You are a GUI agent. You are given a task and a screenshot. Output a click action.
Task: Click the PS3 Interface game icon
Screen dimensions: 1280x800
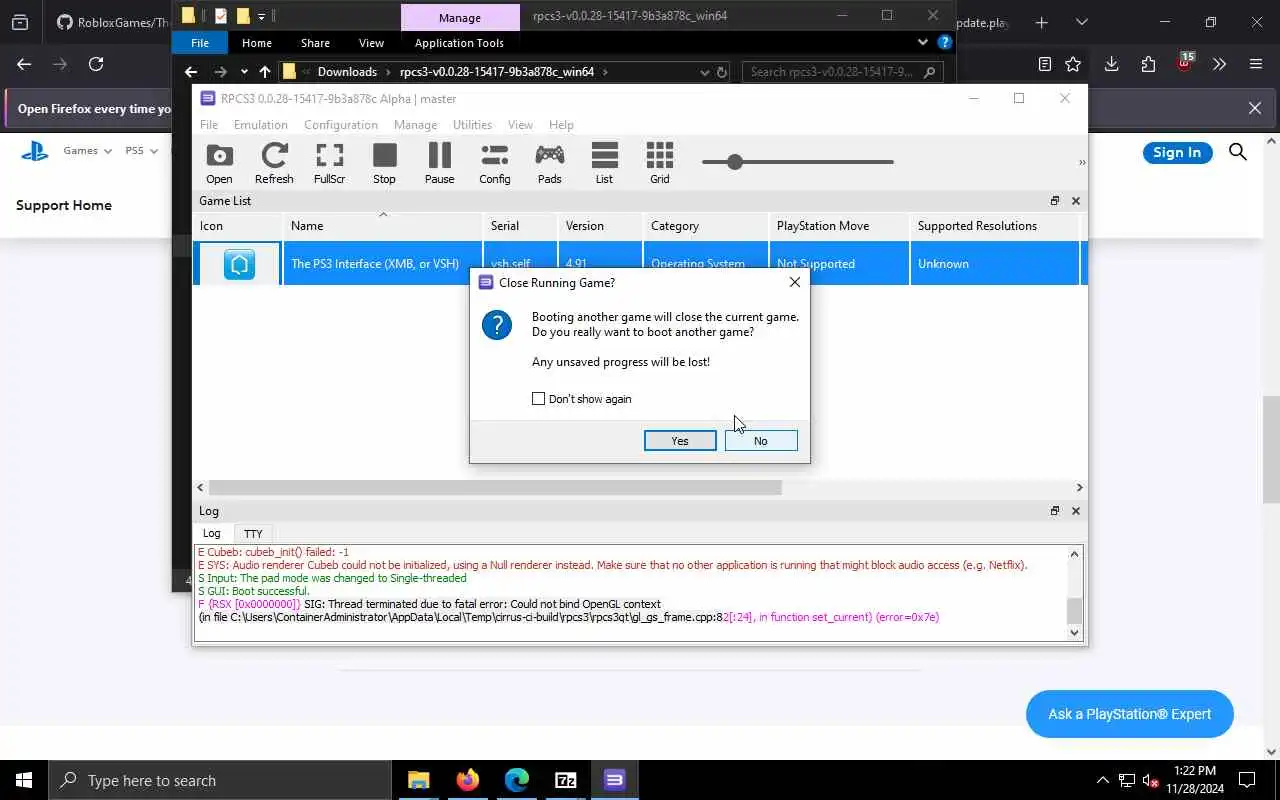pos(239,264)
